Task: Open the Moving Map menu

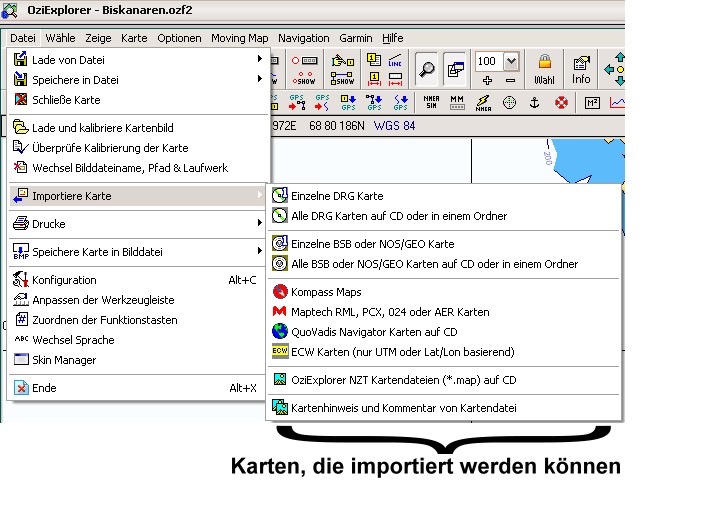Action: click(x=239, y=38)
